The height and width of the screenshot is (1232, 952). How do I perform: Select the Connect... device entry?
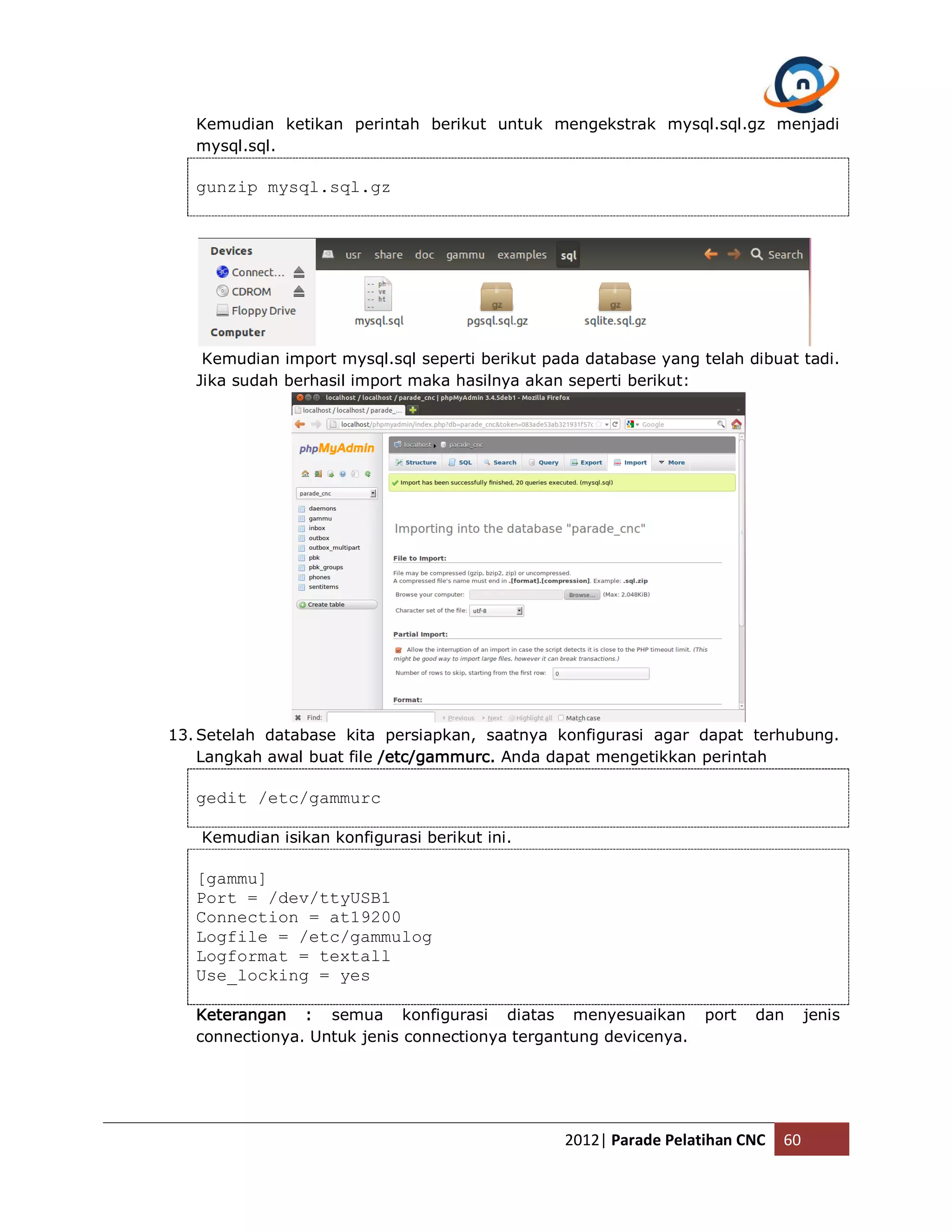251,272
